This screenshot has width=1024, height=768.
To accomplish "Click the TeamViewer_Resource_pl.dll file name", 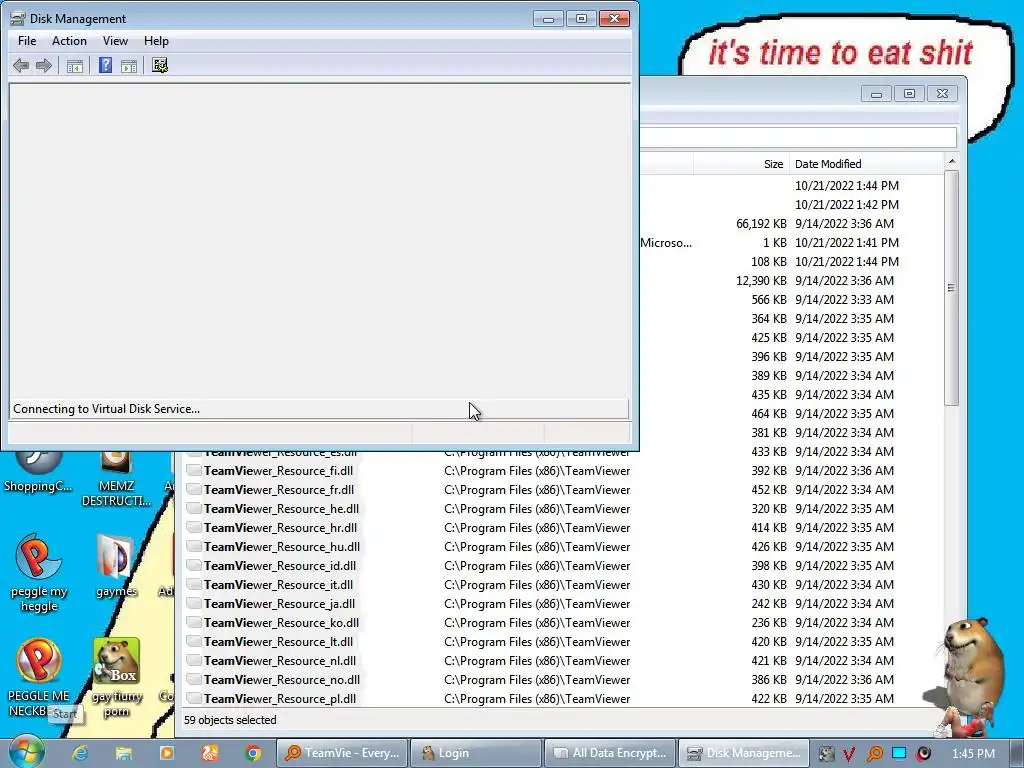I will click(x=280, y=699).
